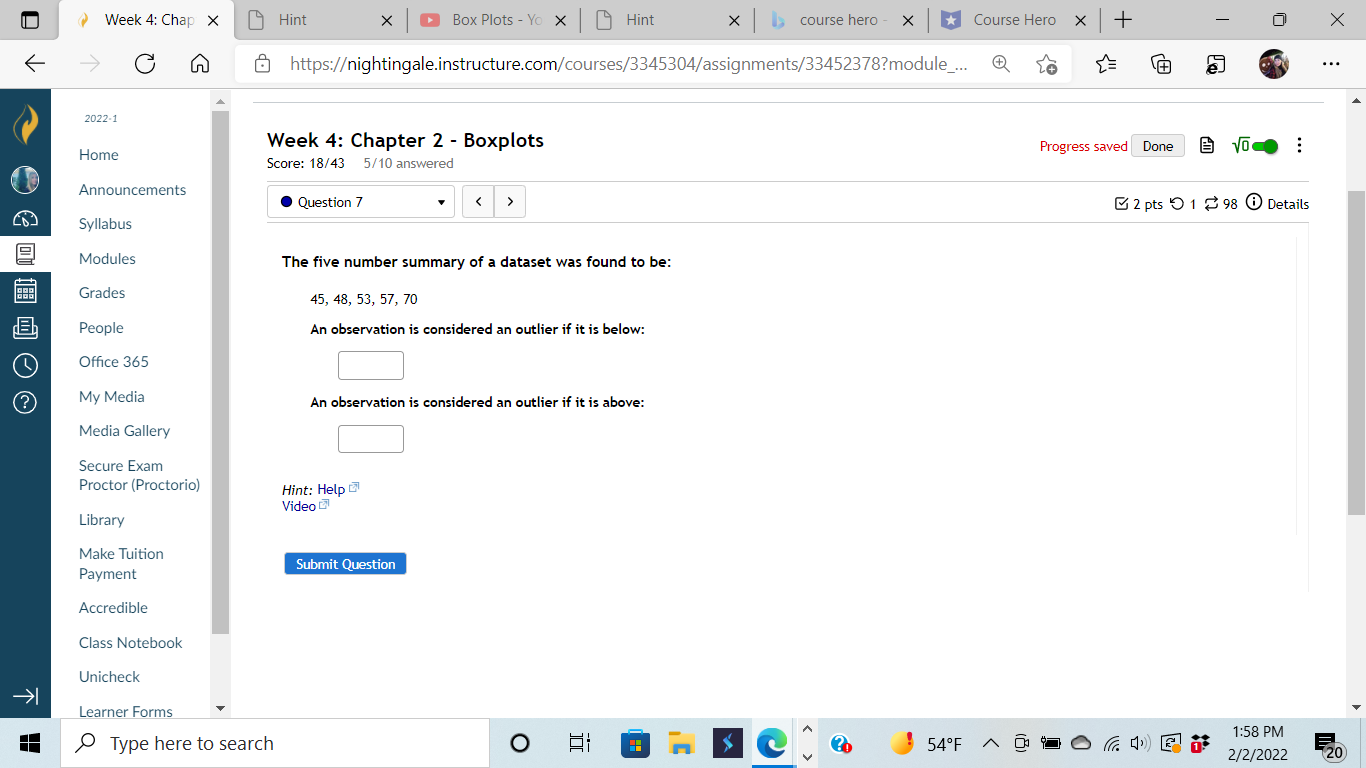This screenshot has height=768, width=1366.
Task: Open a new browser tab
Action: click(x=1123, y=20)
